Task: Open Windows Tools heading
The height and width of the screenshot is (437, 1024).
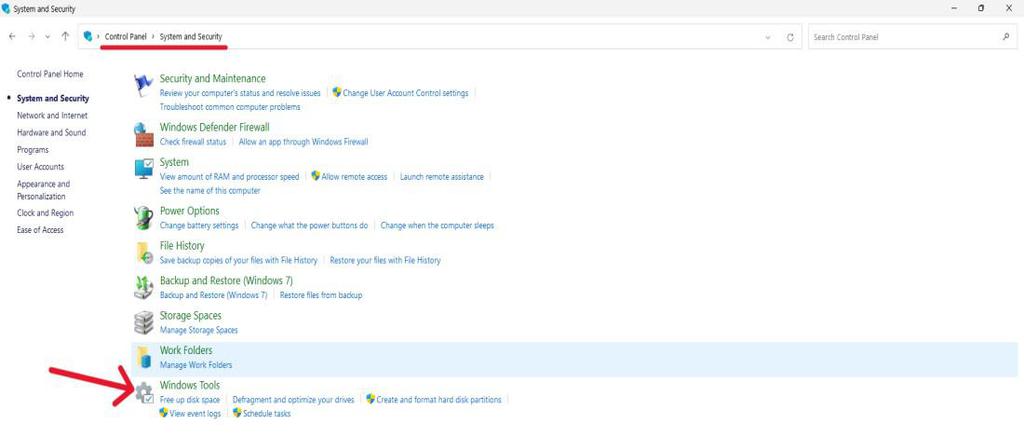Action: (x=190, y=385)
